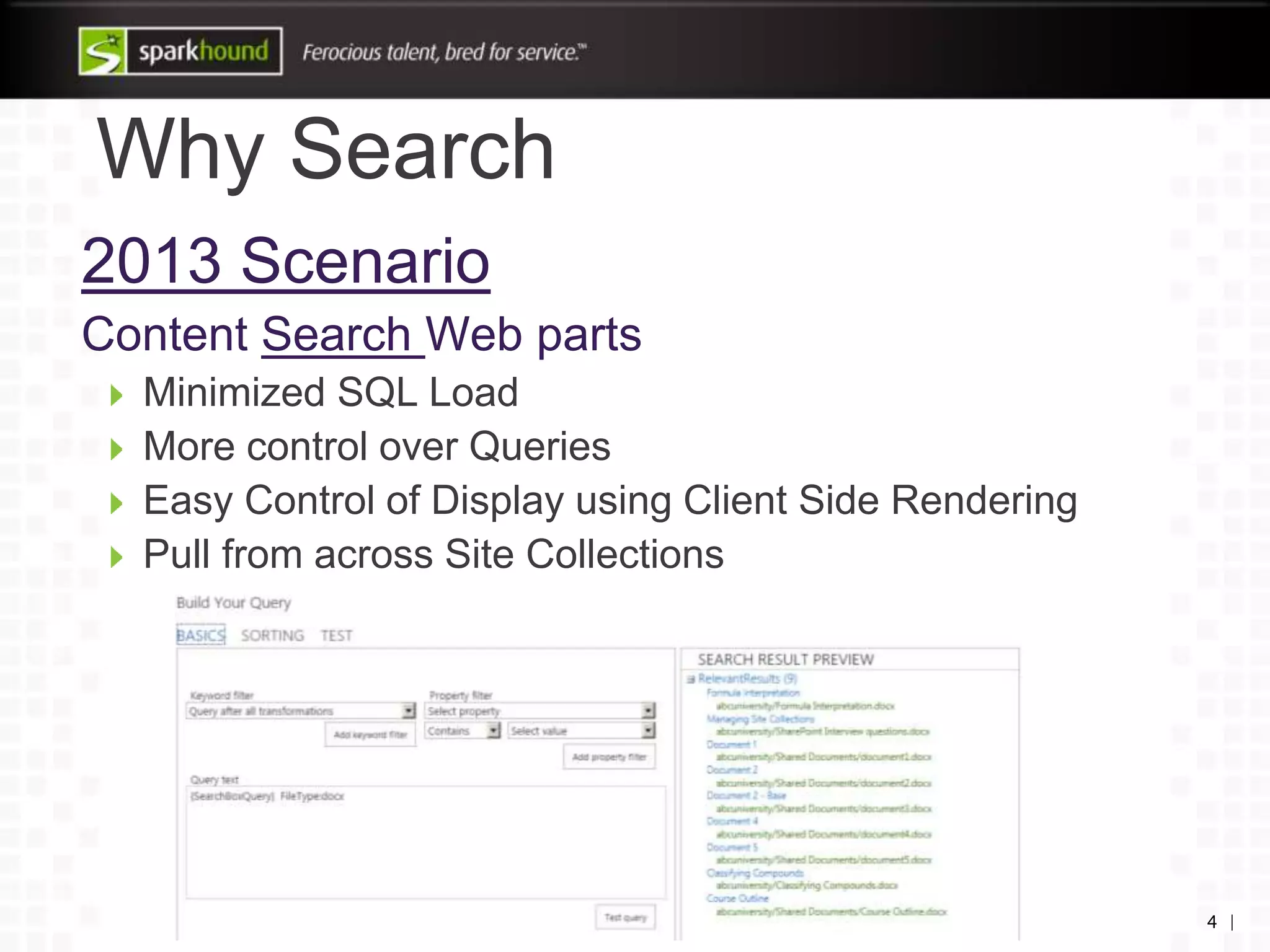Click the Ferocious talent tagline

(x=444, y=52)
